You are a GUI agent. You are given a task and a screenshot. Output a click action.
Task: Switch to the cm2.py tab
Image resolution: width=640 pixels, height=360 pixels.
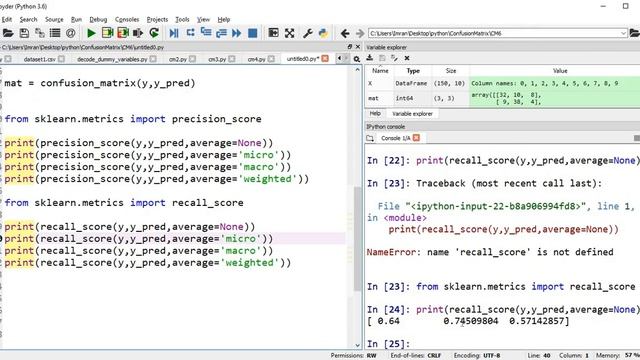click(178, 59)
